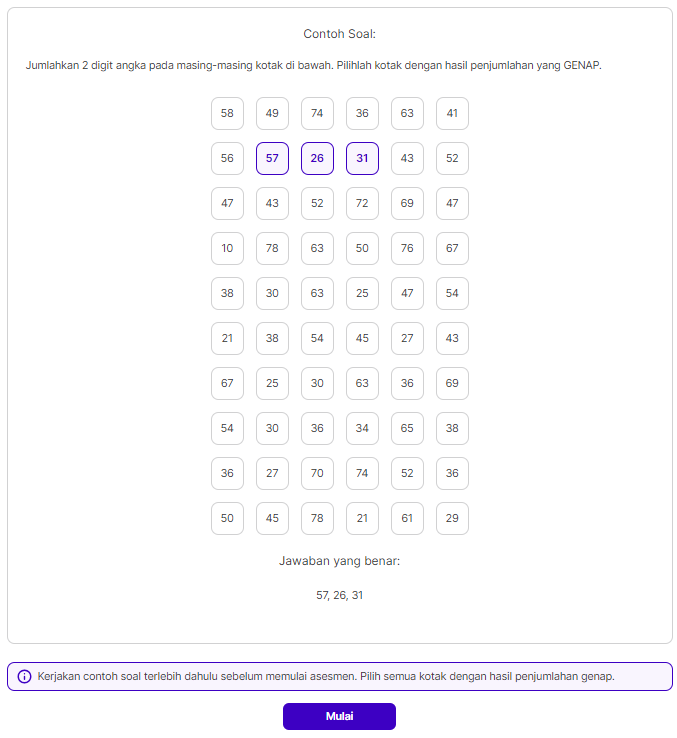The width and height of the screenshot is (677, 738).
Task: Select the number 10 box
Action: pos(227,248)
